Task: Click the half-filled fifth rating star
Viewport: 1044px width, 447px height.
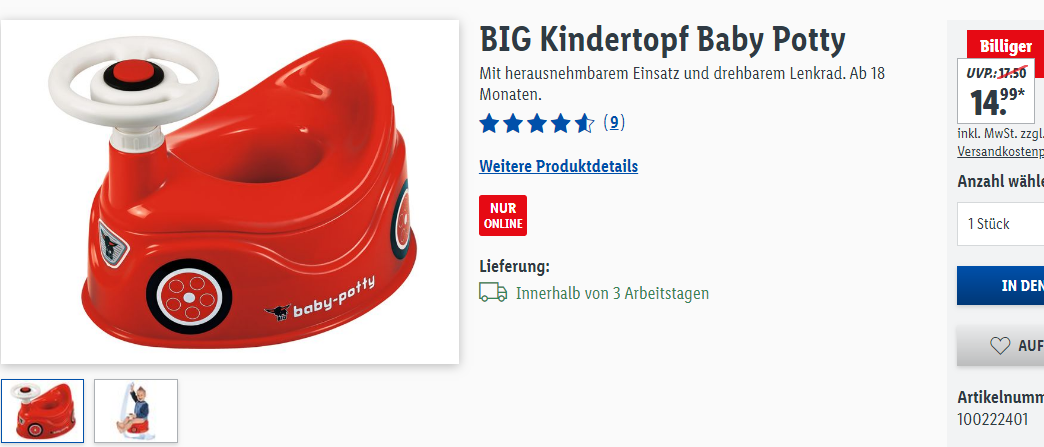Action: coord(585,123)
